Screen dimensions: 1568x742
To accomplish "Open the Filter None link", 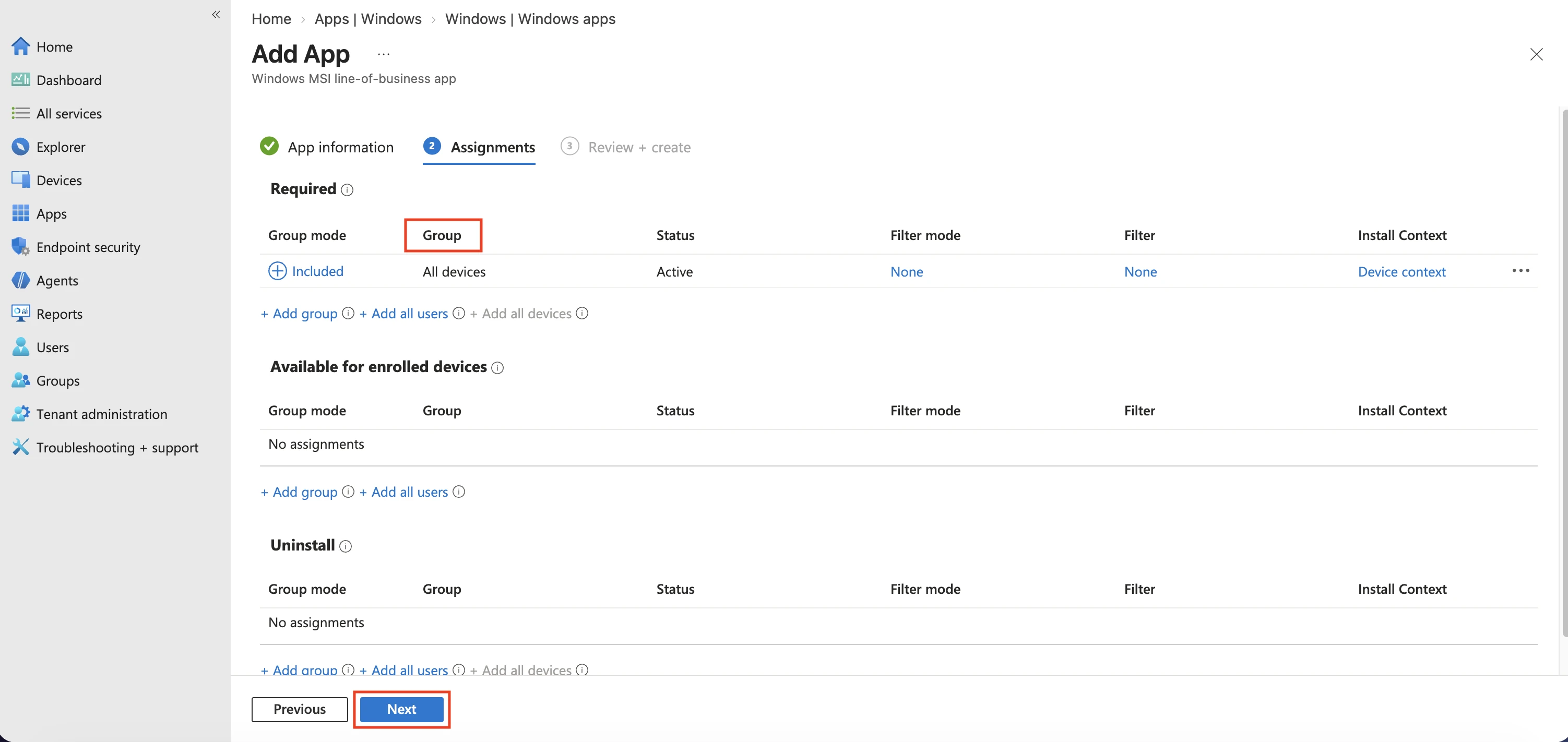I will tap(1140, 271).
